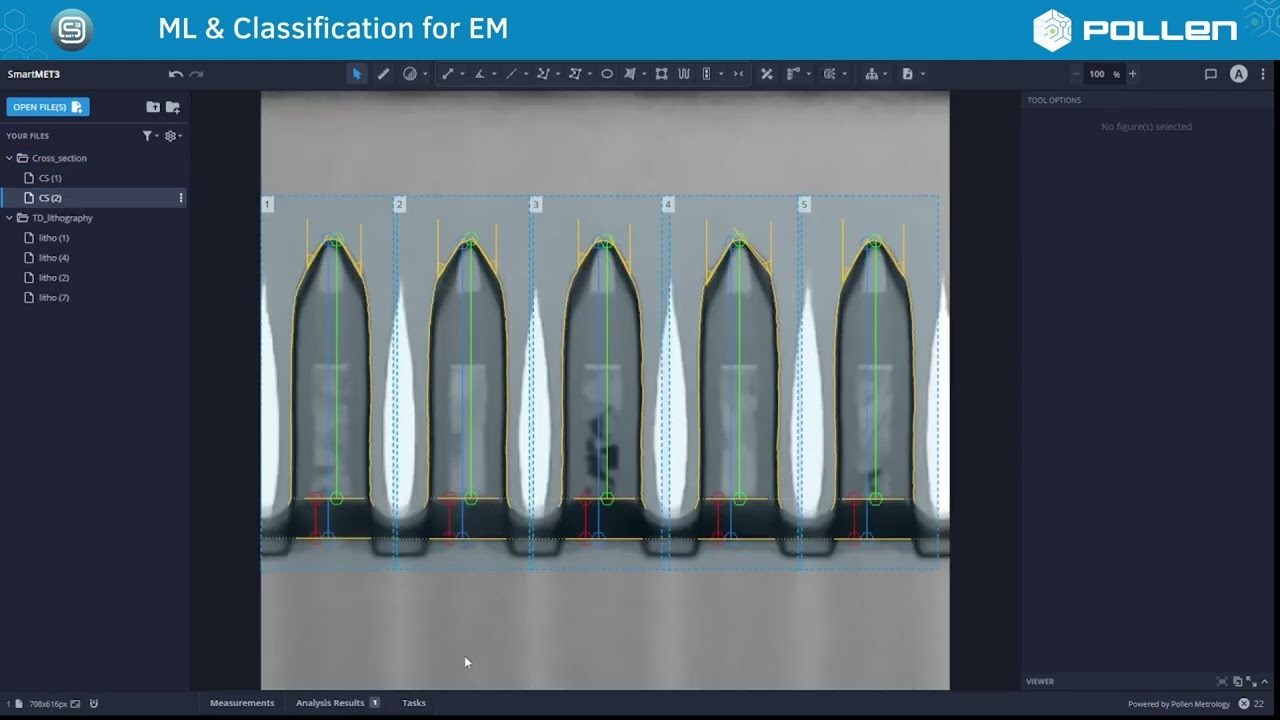Click the fit-to-view icon in Viewer bar
The width and height of the screenshot is (1280, 720).
coord(1222,681)
